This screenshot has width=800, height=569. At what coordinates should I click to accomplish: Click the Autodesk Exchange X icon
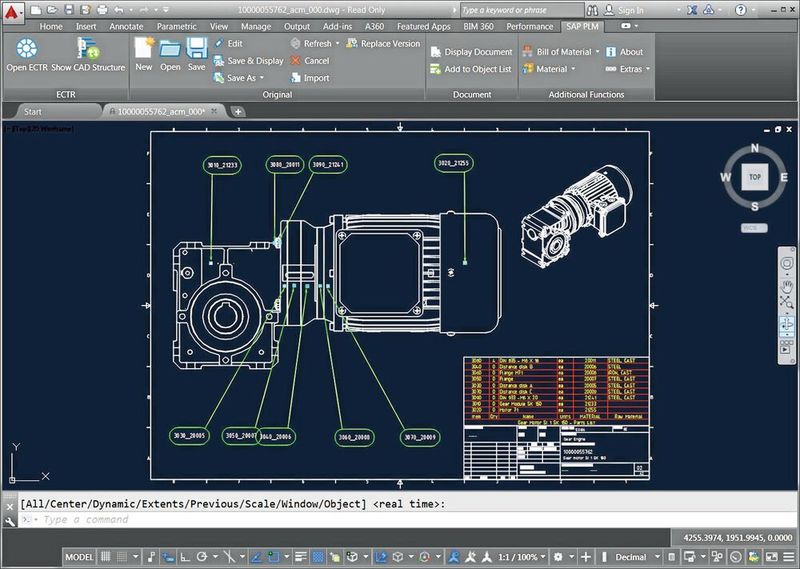click(x=692, y=10)
